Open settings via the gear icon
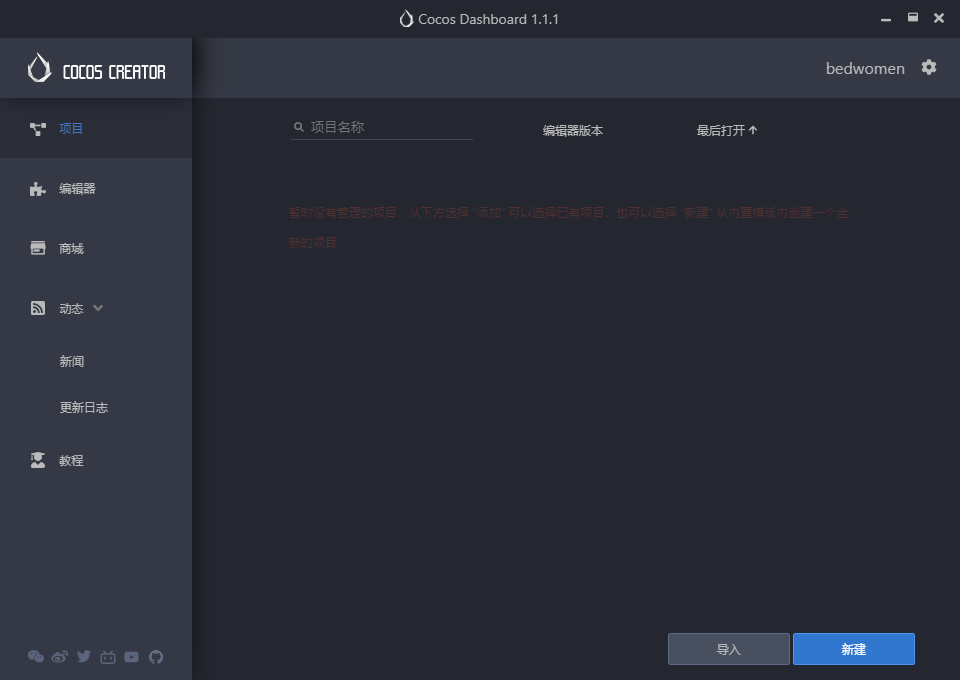The image size is (960, 680). pyautogui.click(x=929, y=67)
